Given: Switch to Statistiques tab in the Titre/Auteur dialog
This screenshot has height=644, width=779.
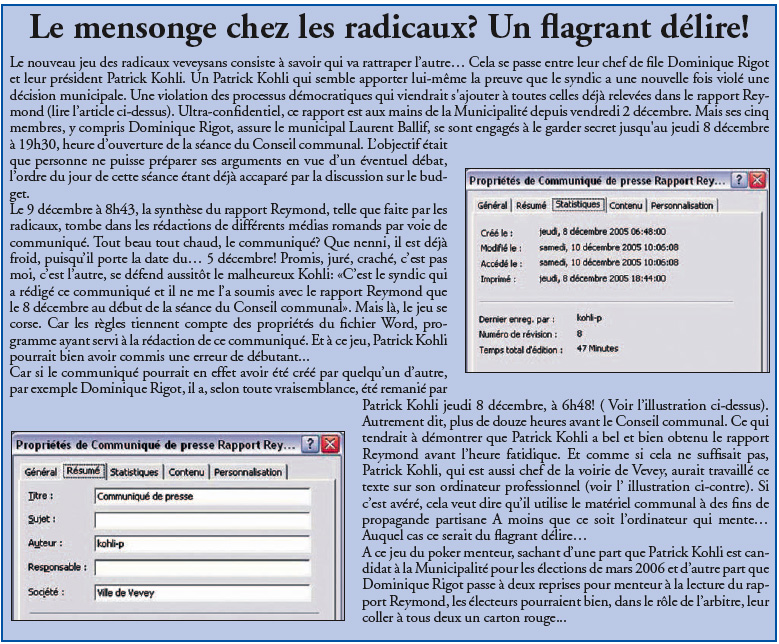Looking at the screenshot, I should [134, 472].
